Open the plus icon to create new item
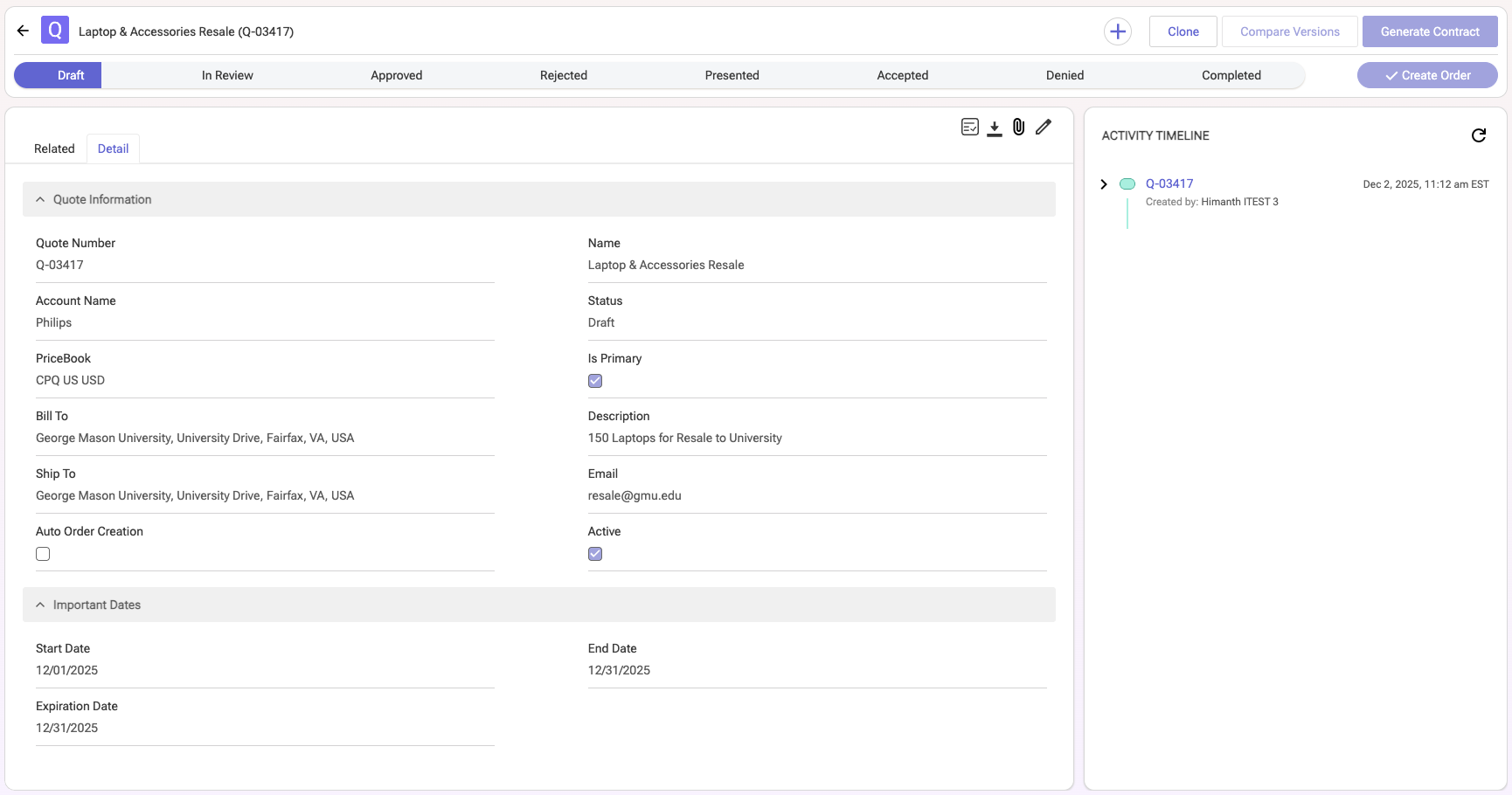The height and width of the screenshot is (795, 1512). [1118, 31]
